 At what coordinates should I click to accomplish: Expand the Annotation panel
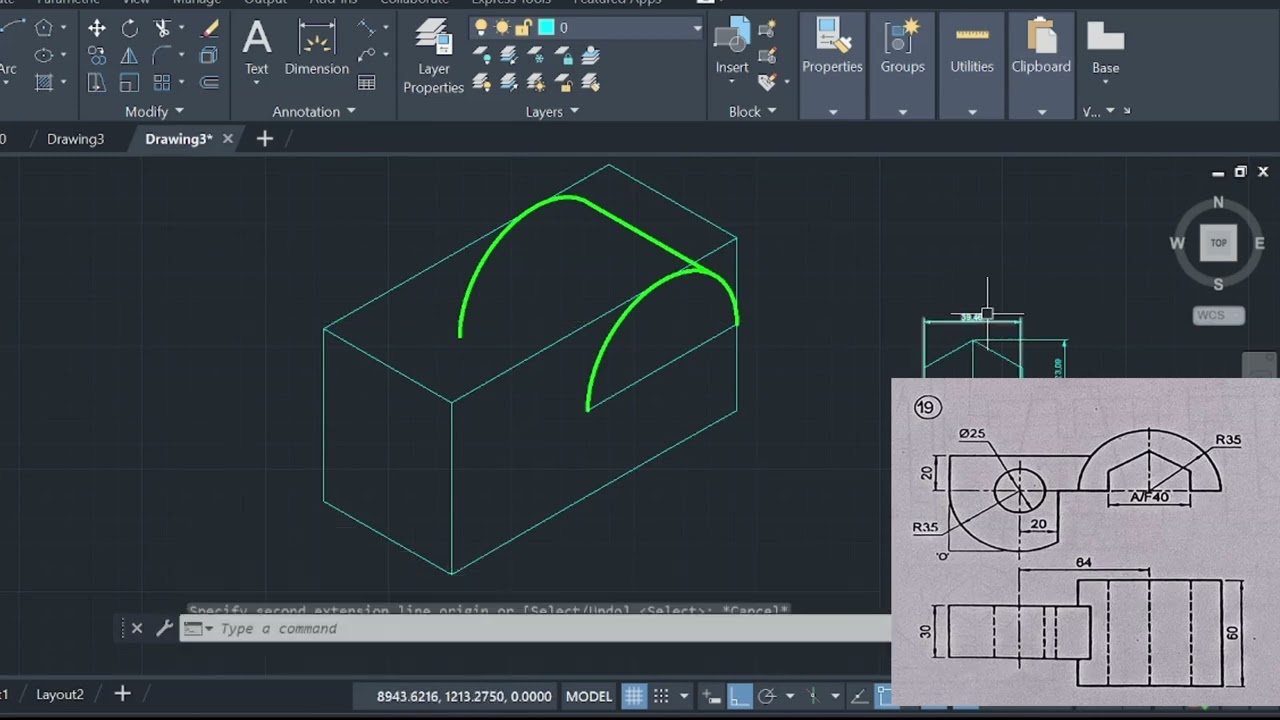click(314, 111)
